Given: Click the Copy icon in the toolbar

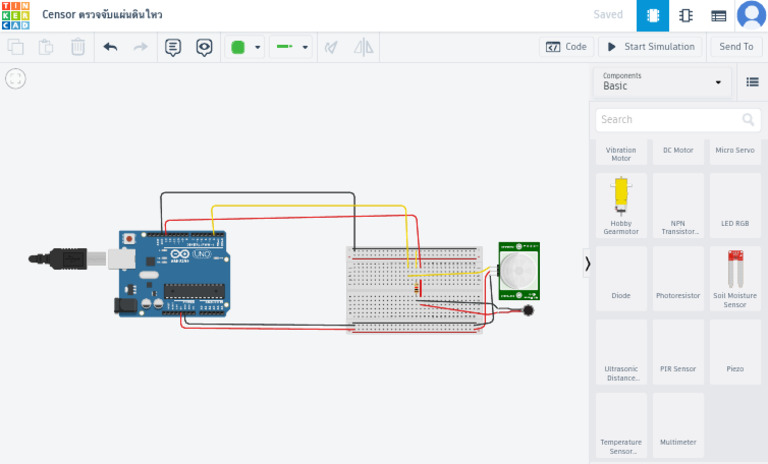Looking at the screenshot, I should point(16,47).
